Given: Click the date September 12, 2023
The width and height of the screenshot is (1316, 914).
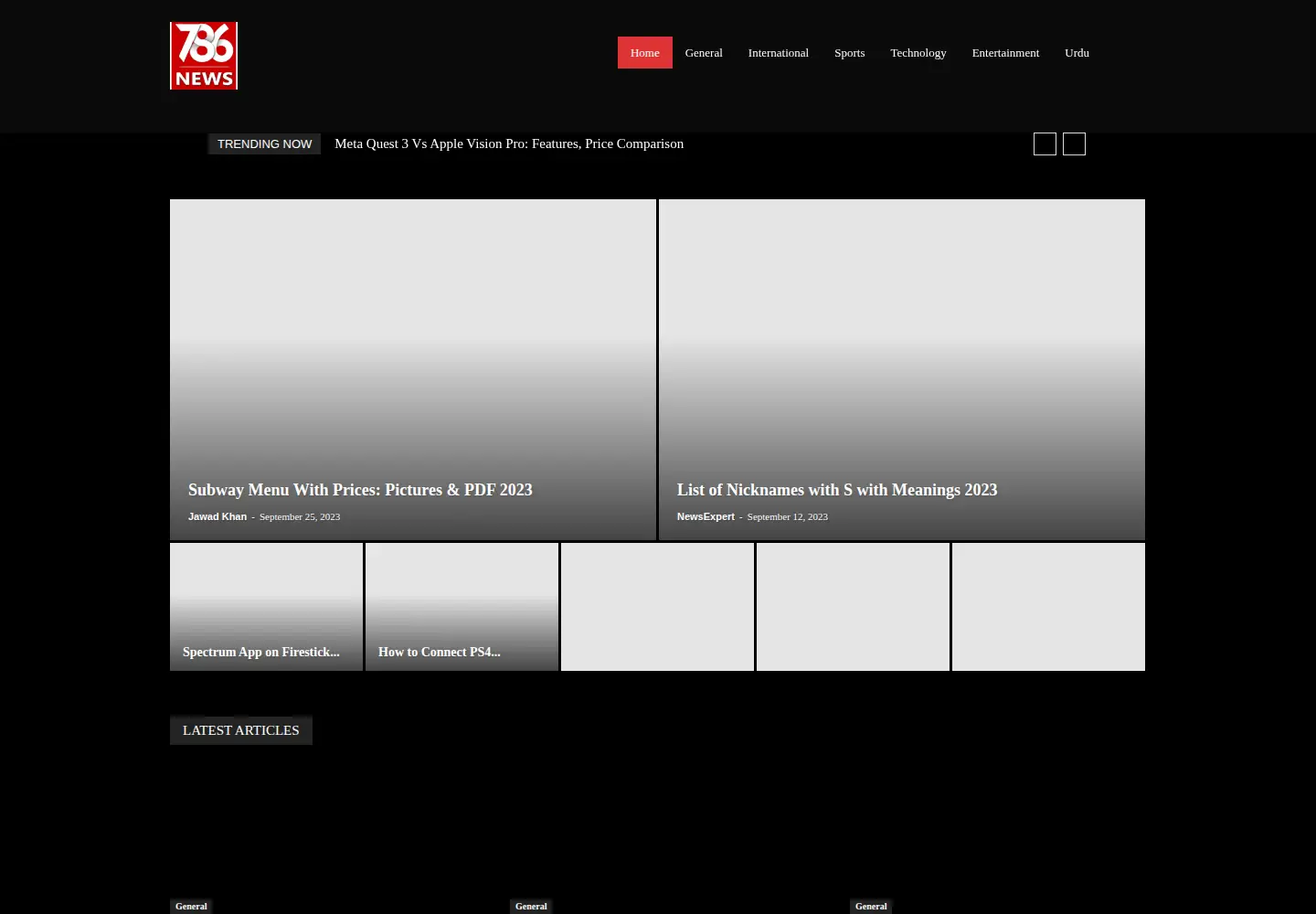Looking at the screenshot, I should pos(788,516).
